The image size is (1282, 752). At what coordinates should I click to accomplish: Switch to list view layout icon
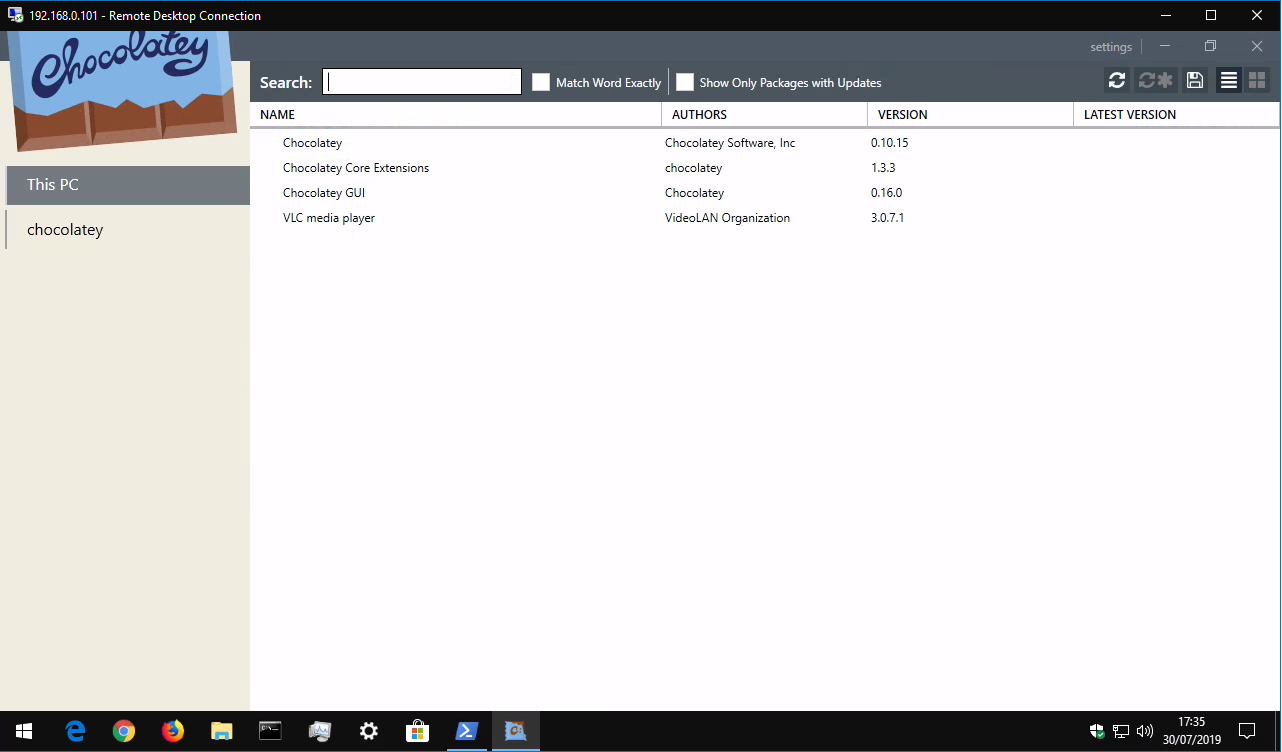point(1229,81)
